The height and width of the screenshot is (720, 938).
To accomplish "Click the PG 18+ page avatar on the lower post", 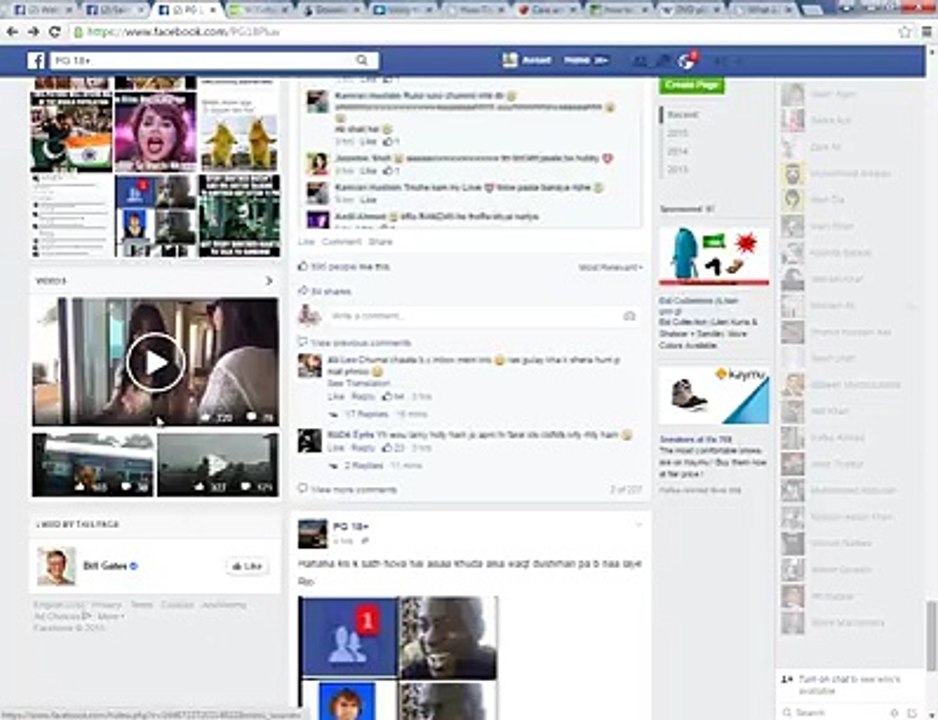I will tap(313, 533).
